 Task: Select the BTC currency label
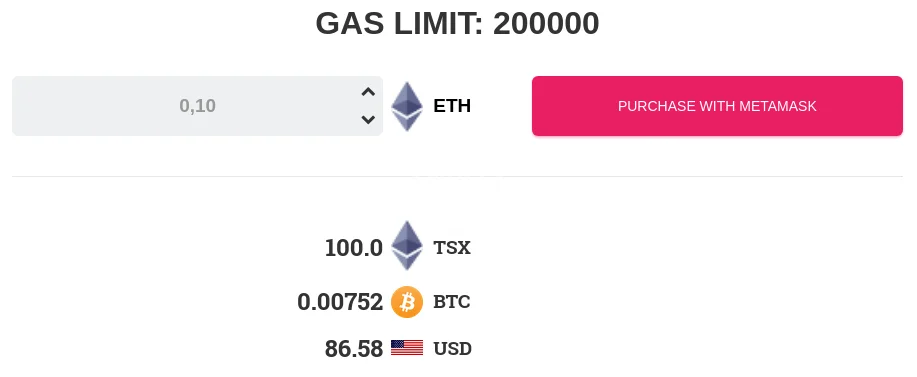(x=452, y=302)
